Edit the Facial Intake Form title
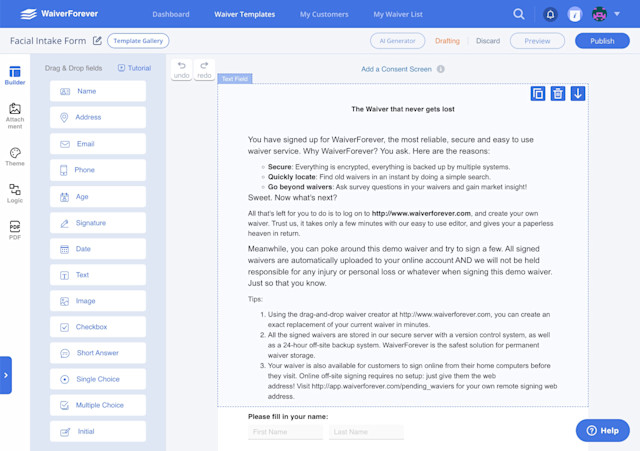This screenshot has height=451, width=640. 97,40
